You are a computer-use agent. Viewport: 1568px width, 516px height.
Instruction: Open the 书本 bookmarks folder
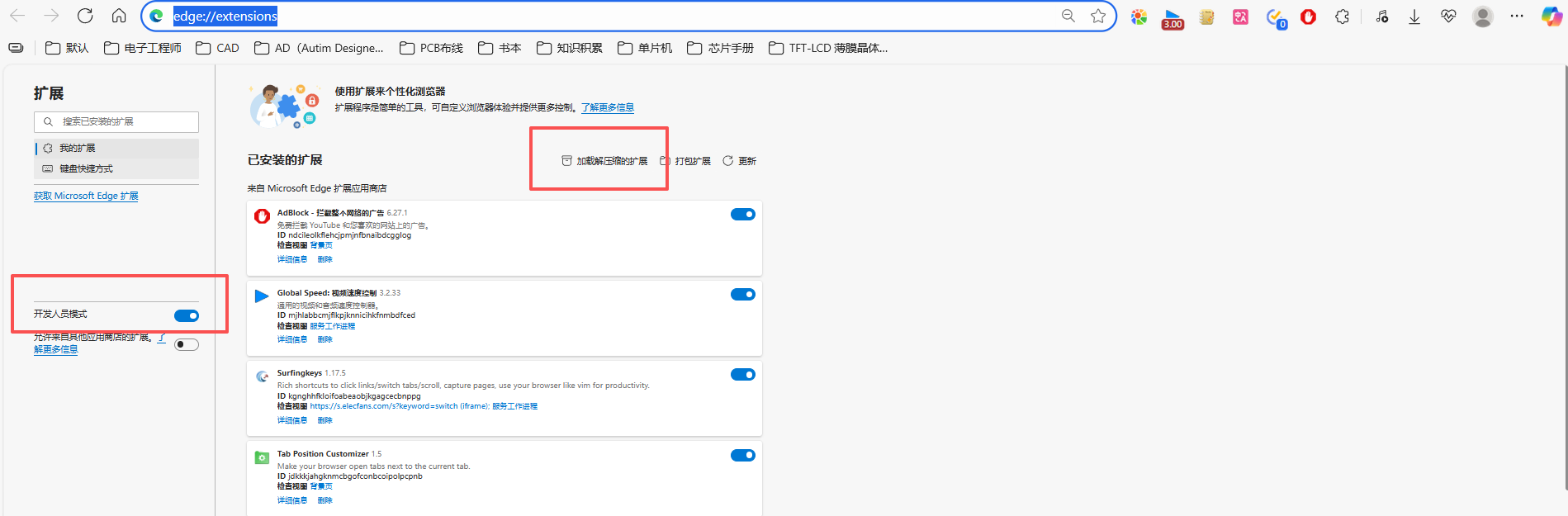pos(500,48)
